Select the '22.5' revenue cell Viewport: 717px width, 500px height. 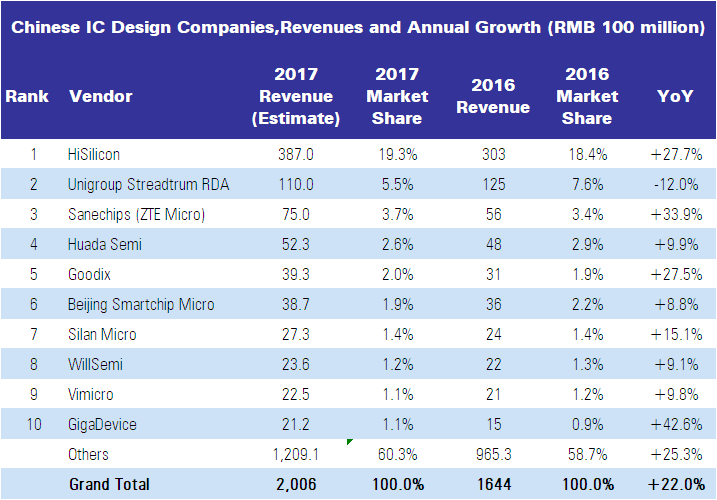[x=296, y=394]
